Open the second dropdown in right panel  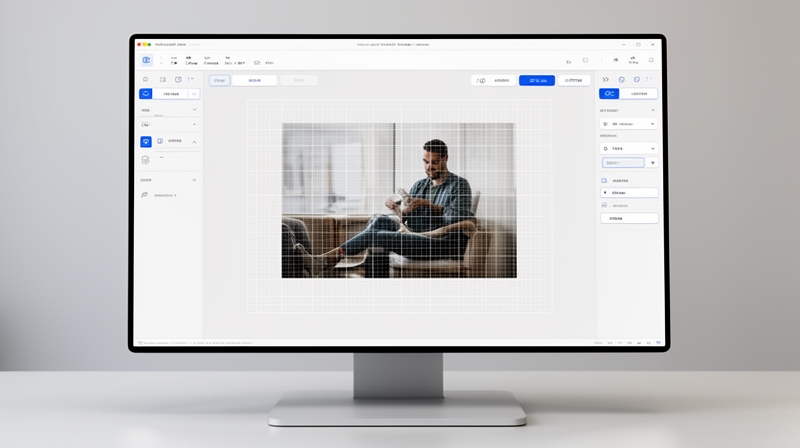pyautogui.click(x=629, y=148)
